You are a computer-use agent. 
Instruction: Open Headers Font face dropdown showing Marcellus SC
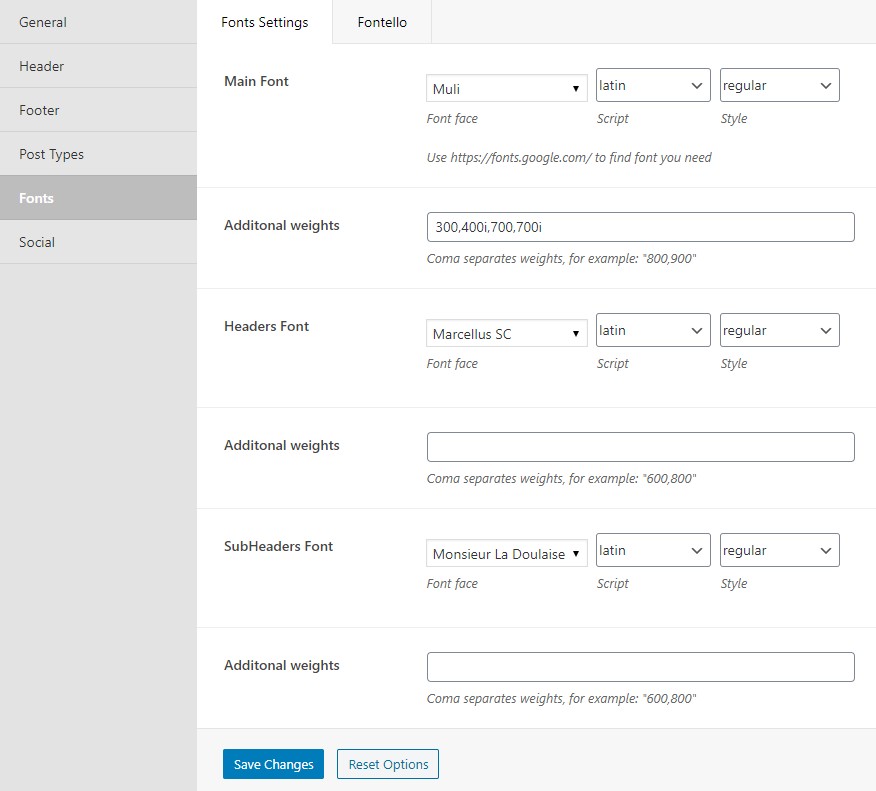[x=507, y=333]
